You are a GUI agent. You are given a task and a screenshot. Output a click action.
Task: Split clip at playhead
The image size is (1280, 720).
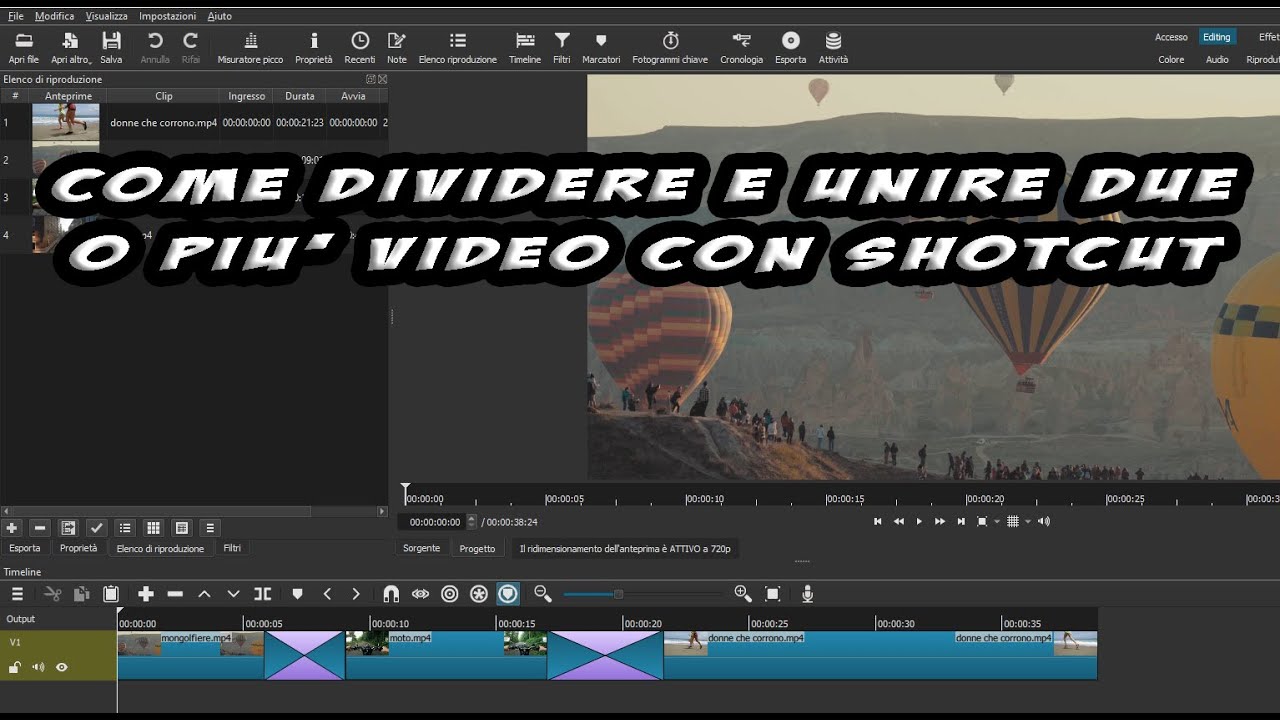tap(263, 594)
